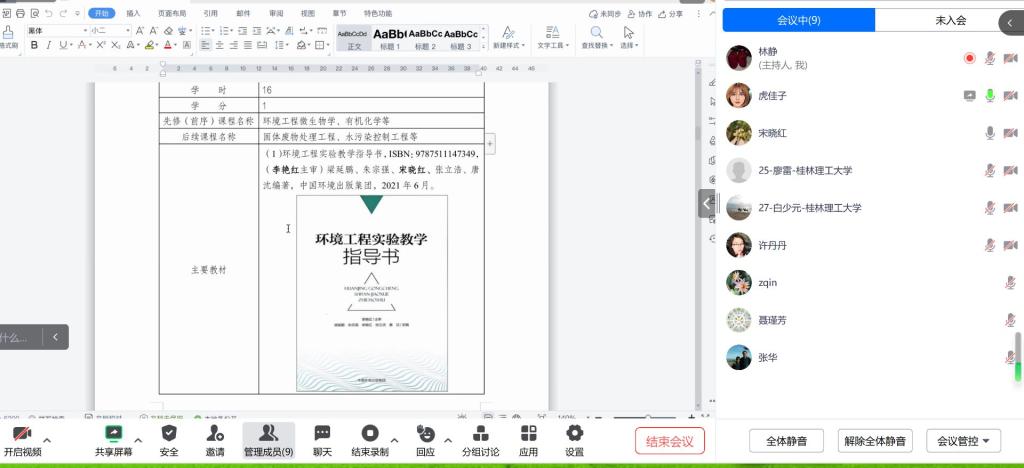This screenshot has height=468, width=1024.
Task: Open the 聊天 chat icon
Action: coord(322,433)
